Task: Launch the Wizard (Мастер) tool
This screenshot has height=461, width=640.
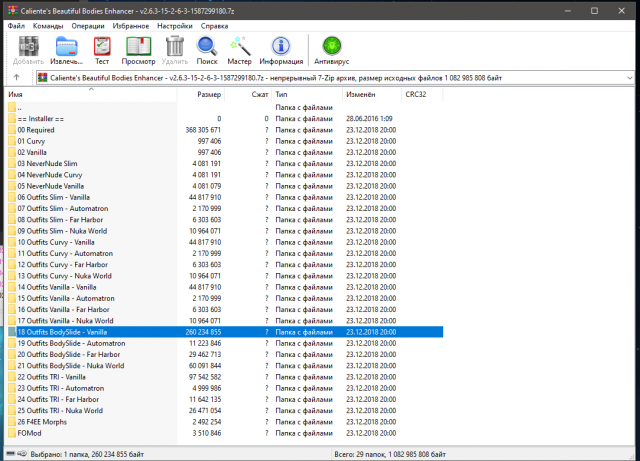Action: click(x=240, y=49)
